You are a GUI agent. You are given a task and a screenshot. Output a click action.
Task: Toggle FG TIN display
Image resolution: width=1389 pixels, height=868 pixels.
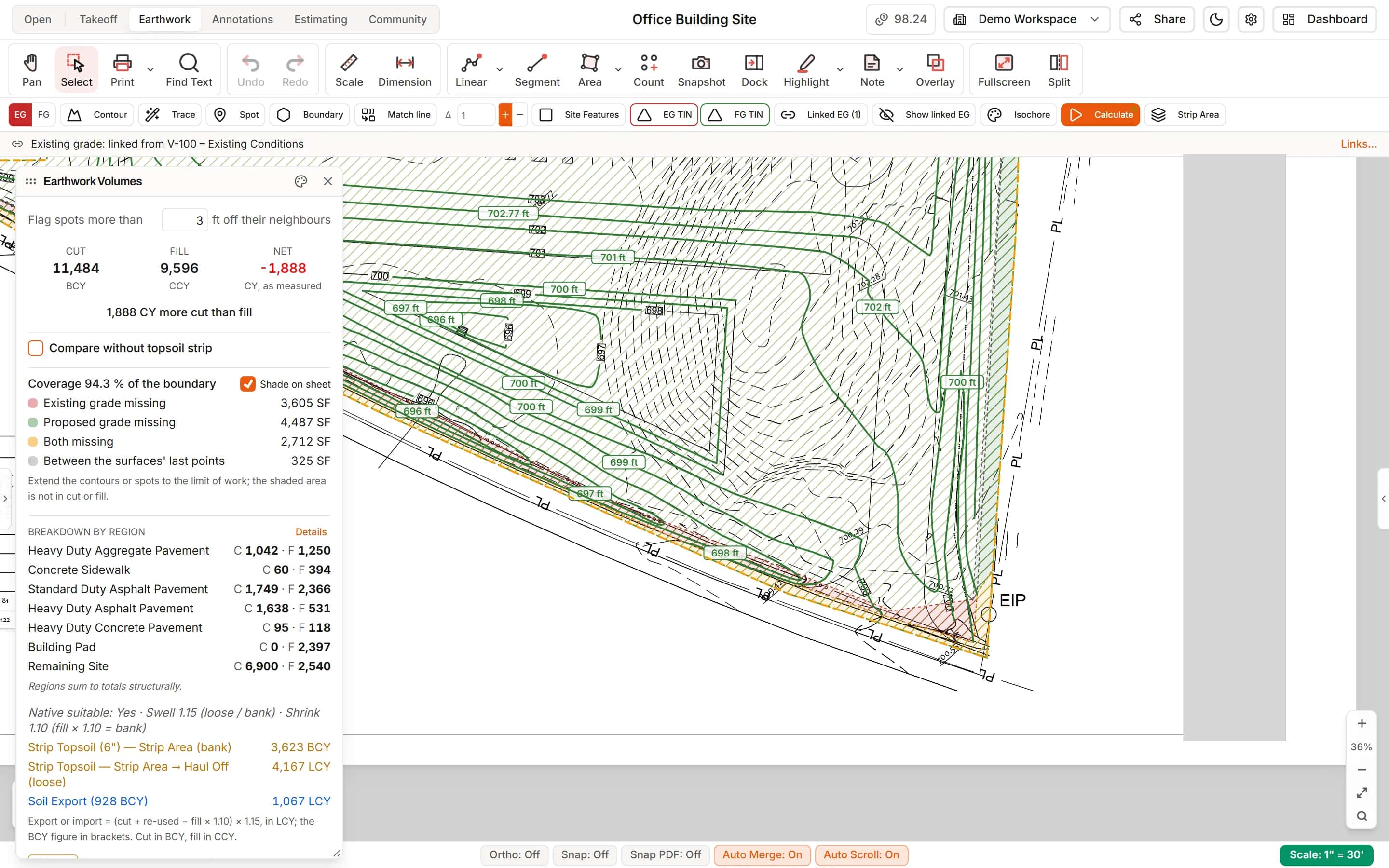tap(735, 115)
